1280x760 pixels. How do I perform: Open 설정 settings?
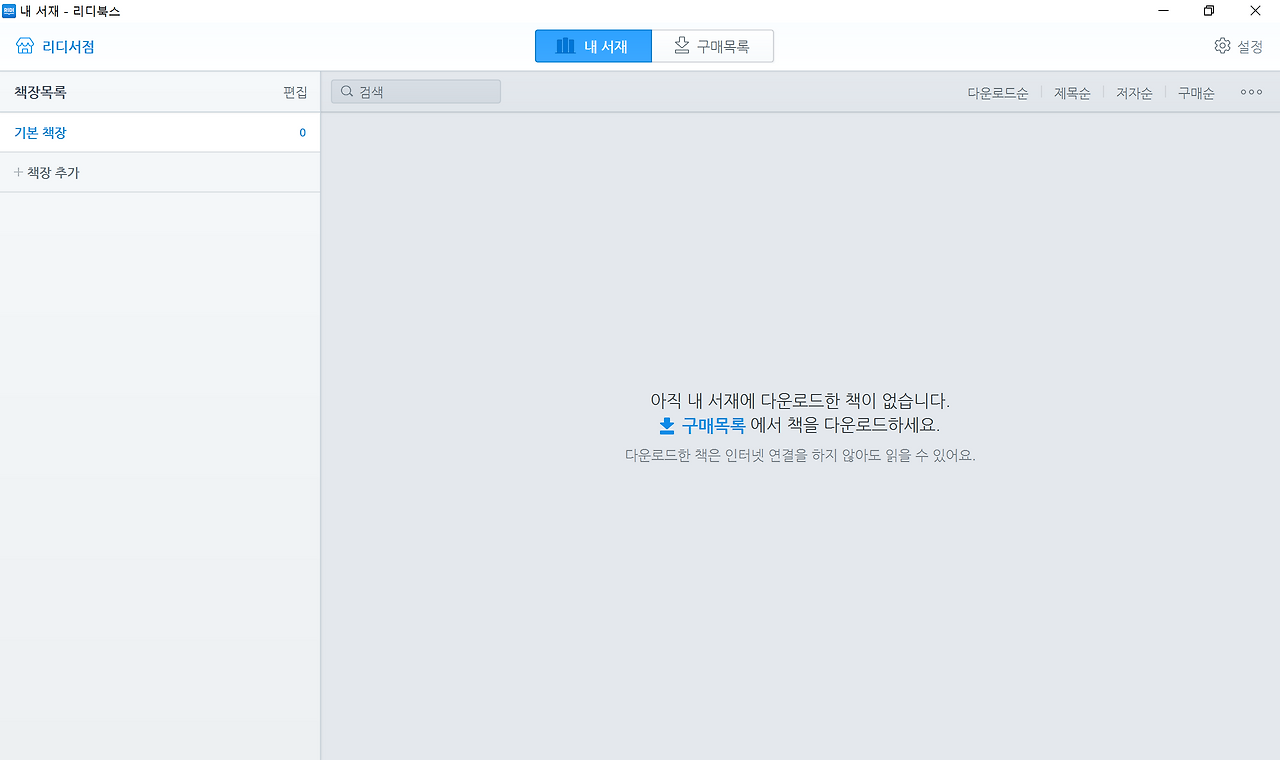(1238, 46)
